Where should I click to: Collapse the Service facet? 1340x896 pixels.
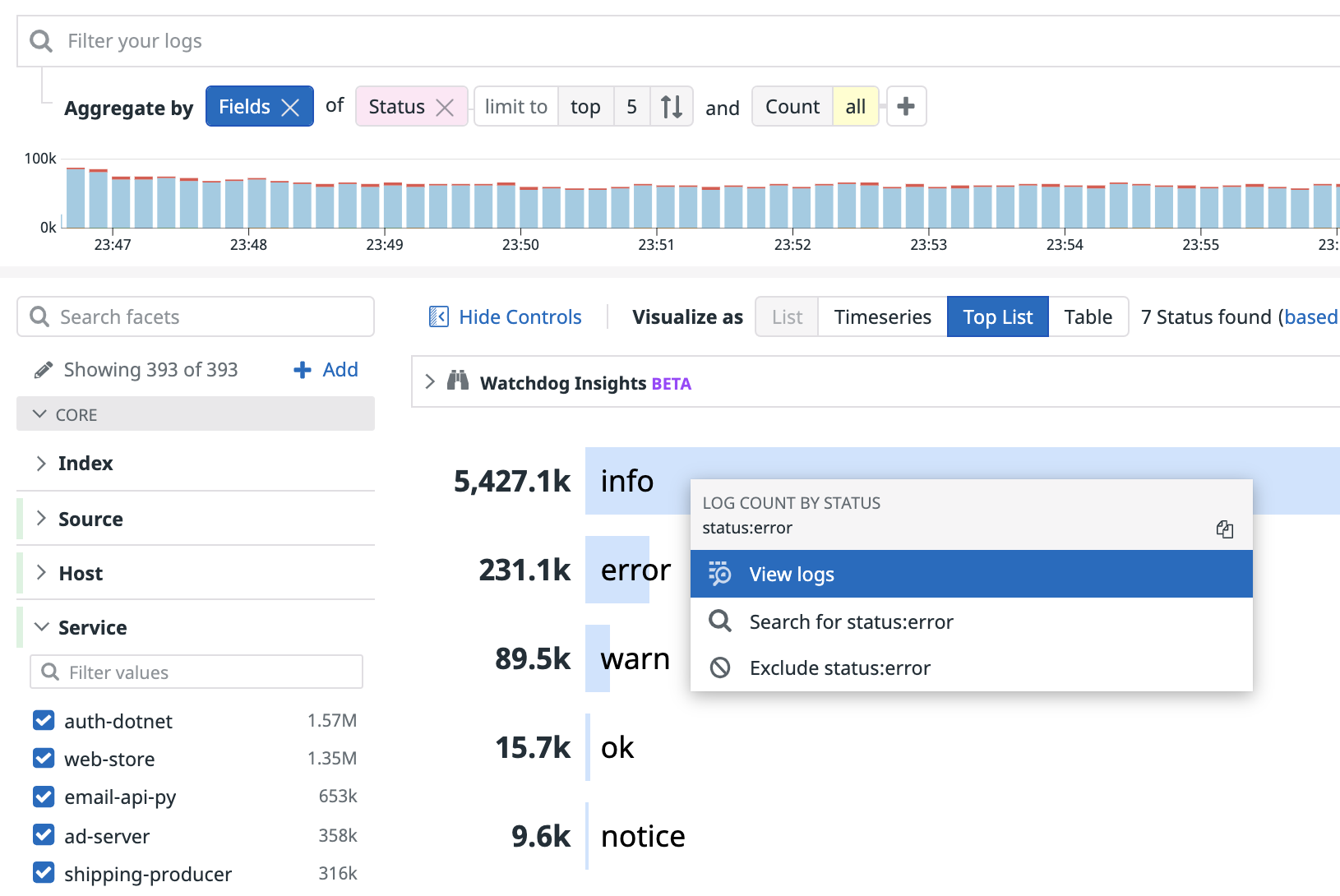(x=42, y=626)
